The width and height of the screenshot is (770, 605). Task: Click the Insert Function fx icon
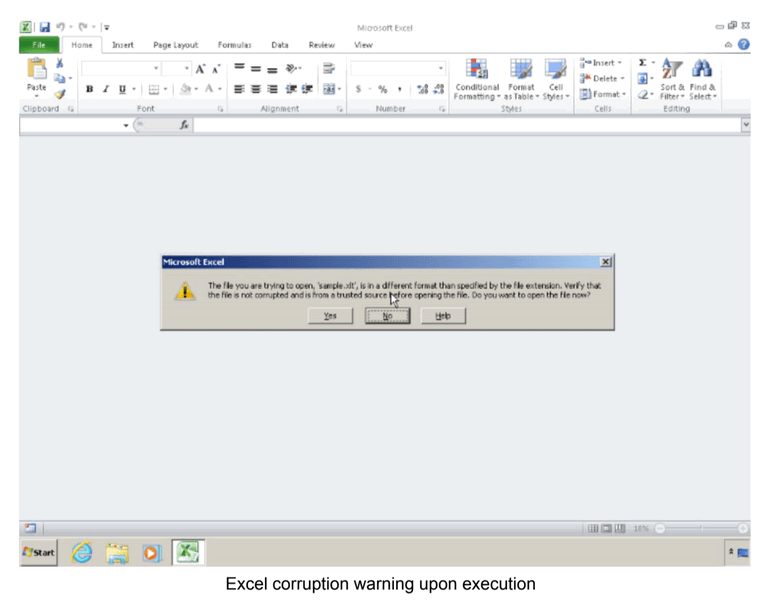pos(184,125)
